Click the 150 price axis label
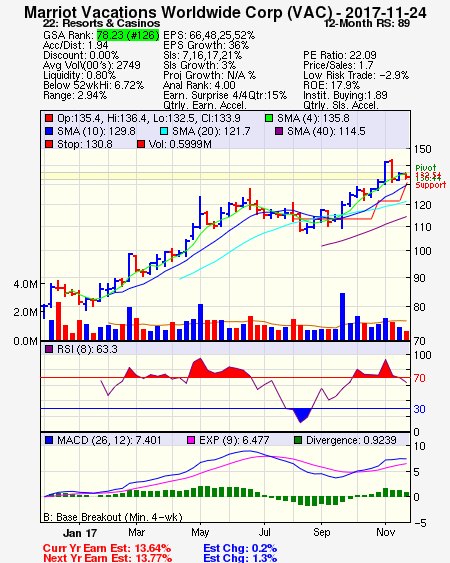 pyautogui.click(x=422, y=149)
